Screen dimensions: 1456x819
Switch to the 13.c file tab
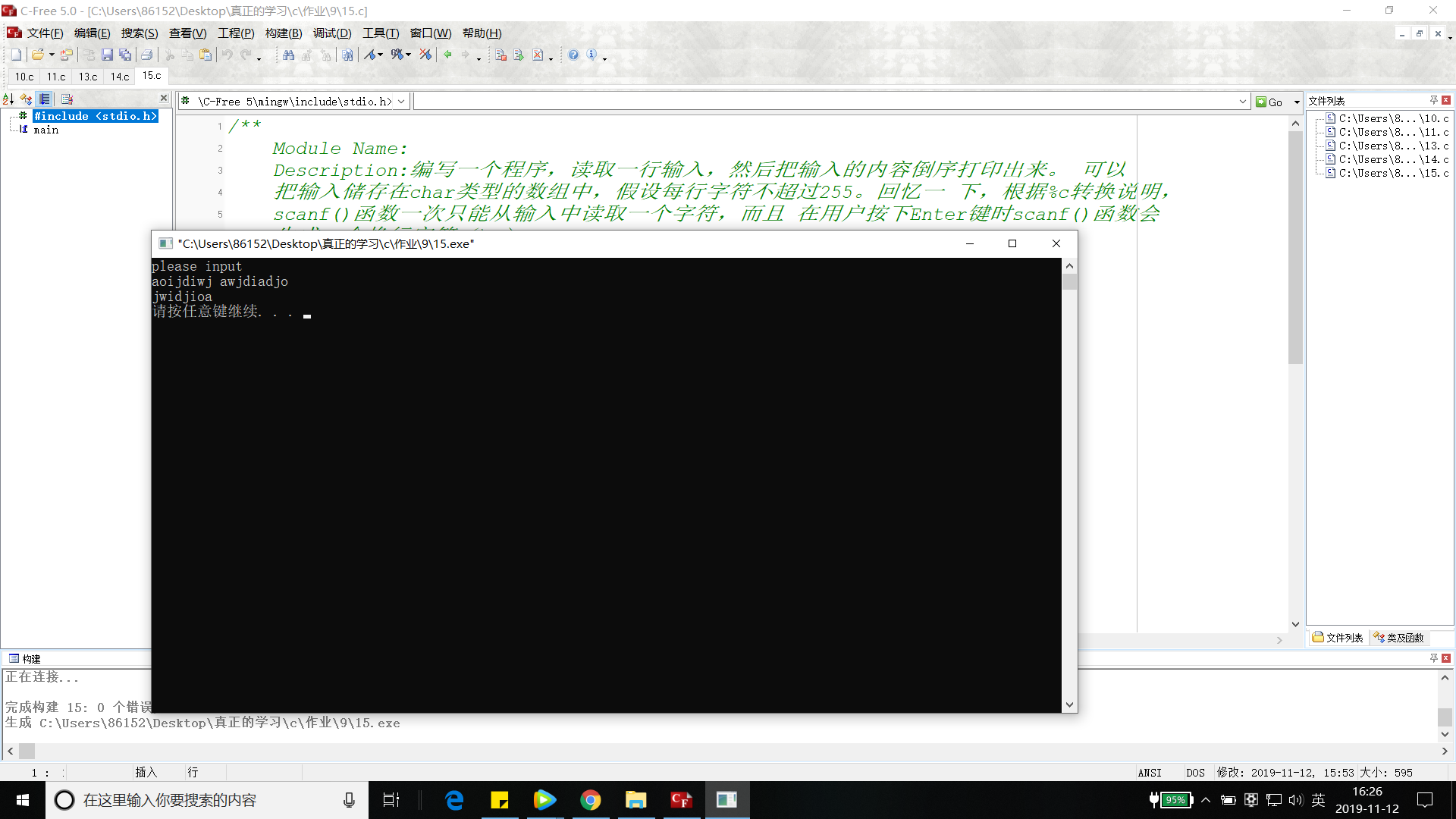(88, 77)
